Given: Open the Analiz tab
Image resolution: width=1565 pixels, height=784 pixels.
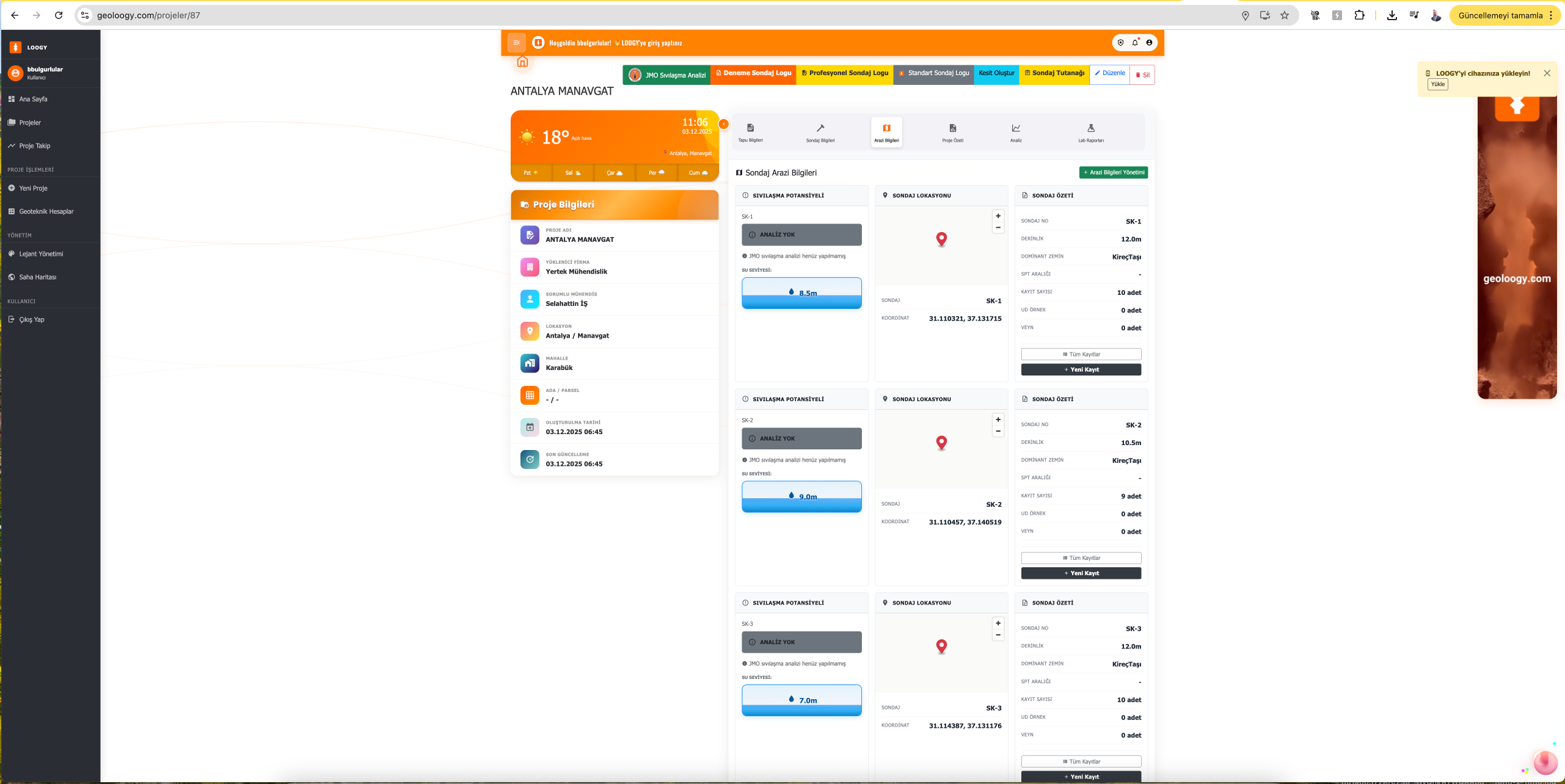Looking at the screenshot, I should (1016, 132).
